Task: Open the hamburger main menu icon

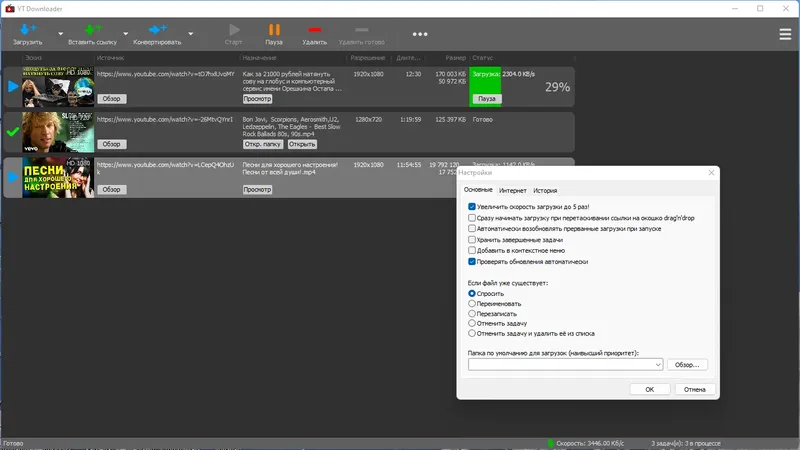Action: [785, 34]
